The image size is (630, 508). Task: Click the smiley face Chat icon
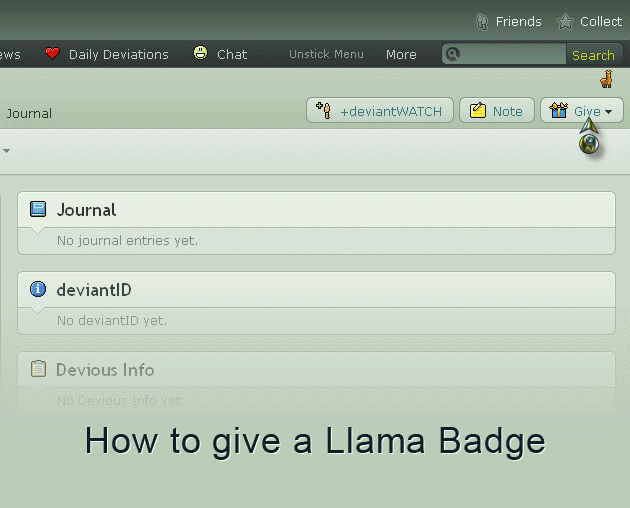201,53
